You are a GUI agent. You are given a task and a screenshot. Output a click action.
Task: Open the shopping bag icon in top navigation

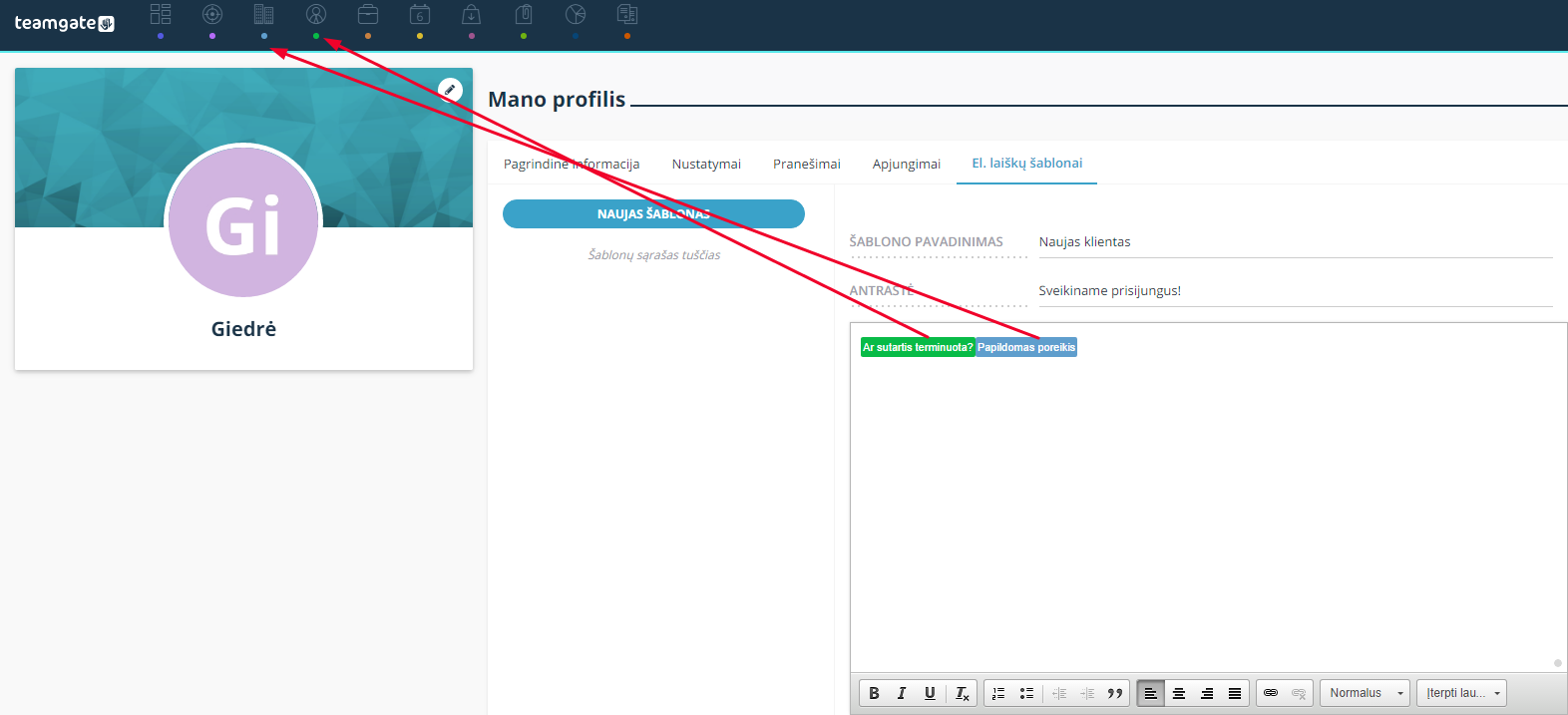pyautogui.click(x=472, y=14)
